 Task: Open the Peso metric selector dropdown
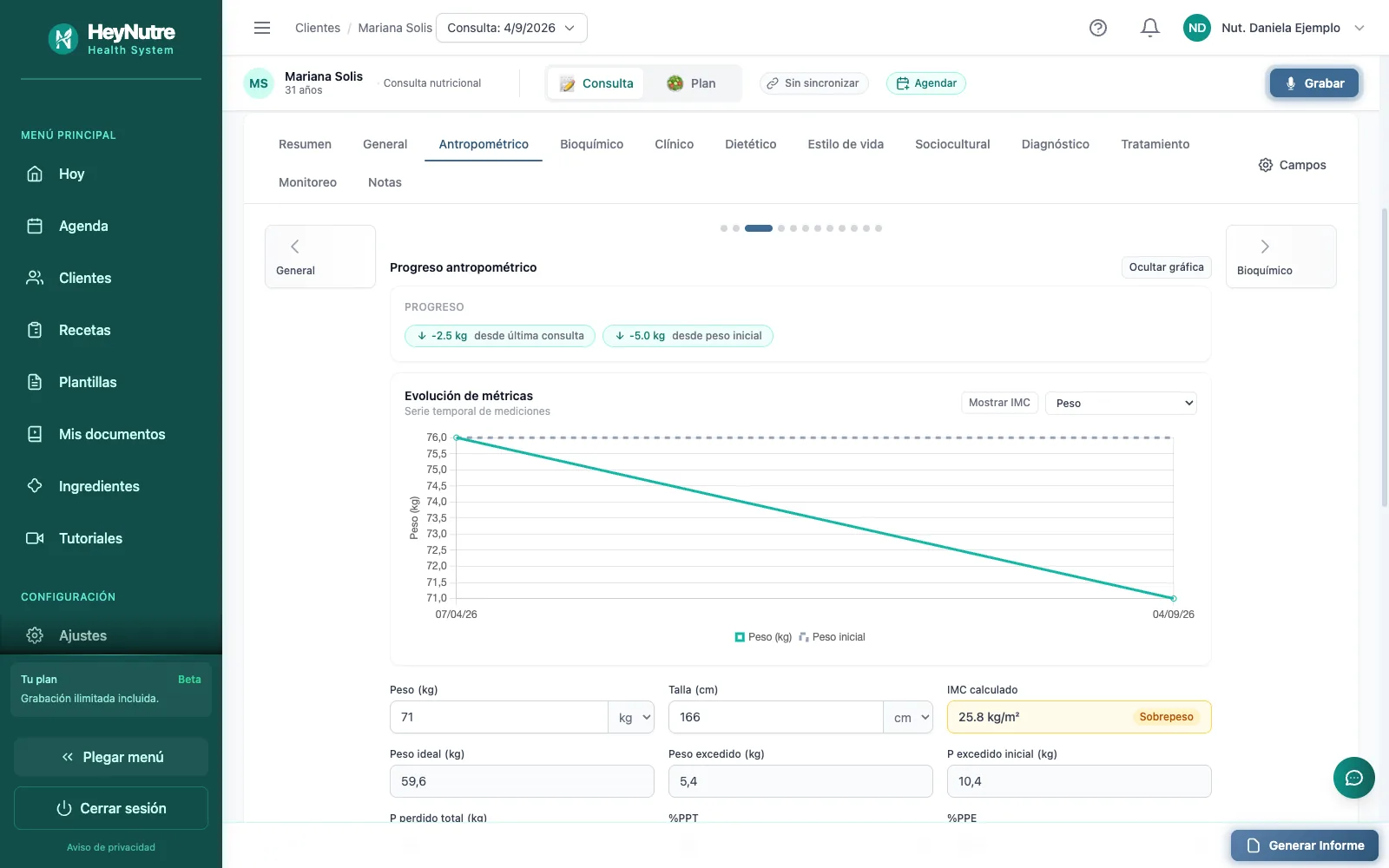coord(1121,403)
